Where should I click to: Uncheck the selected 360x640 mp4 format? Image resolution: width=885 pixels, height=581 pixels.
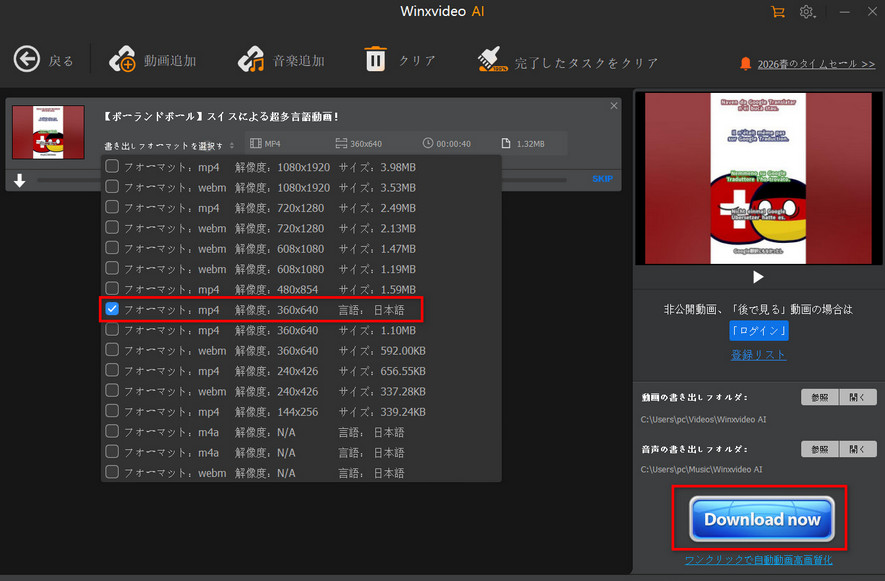point(112,310)
